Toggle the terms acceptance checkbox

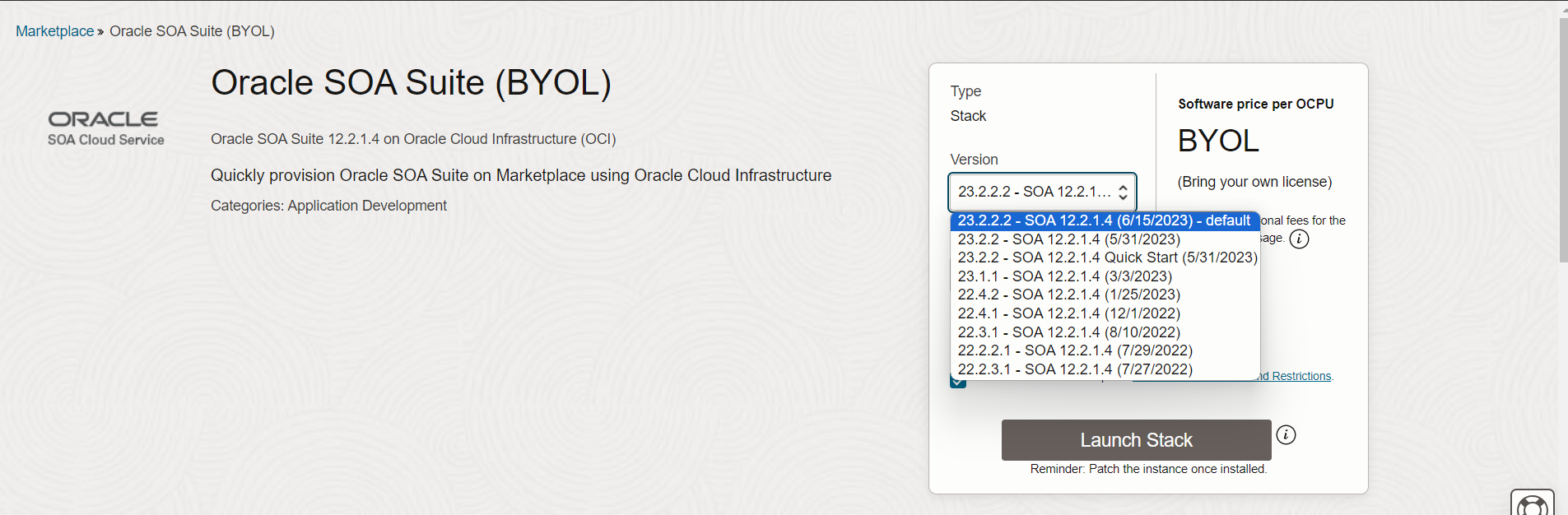pos(958,382)
